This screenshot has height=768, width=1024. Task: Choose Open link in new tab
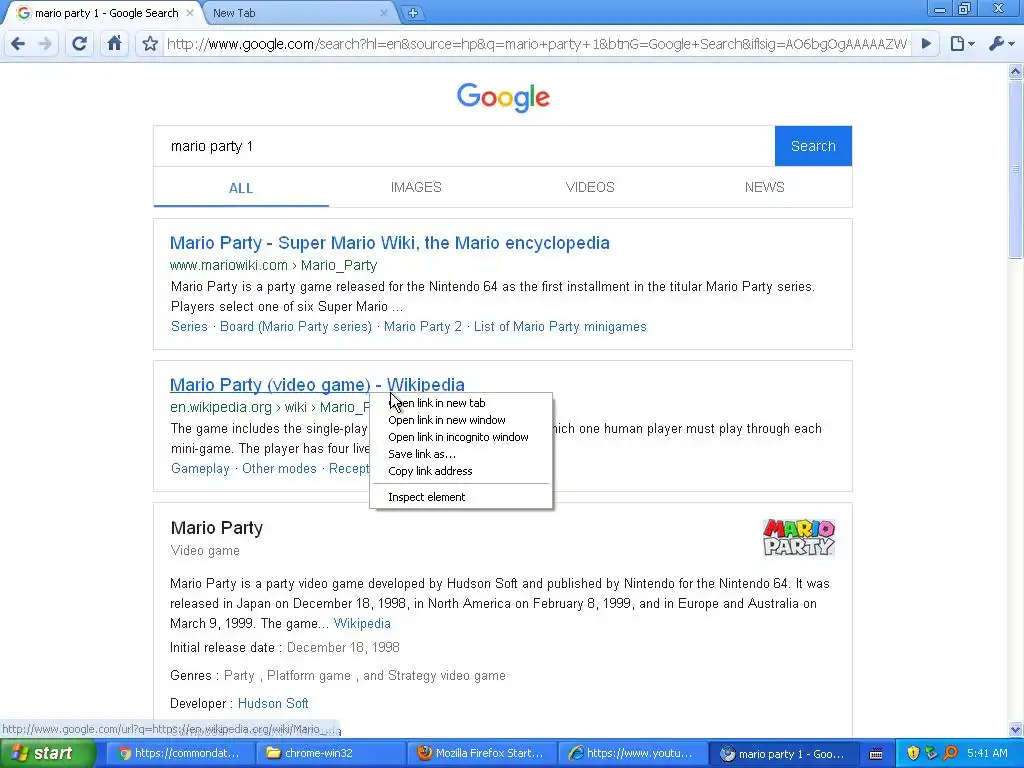tap(461, 403)
